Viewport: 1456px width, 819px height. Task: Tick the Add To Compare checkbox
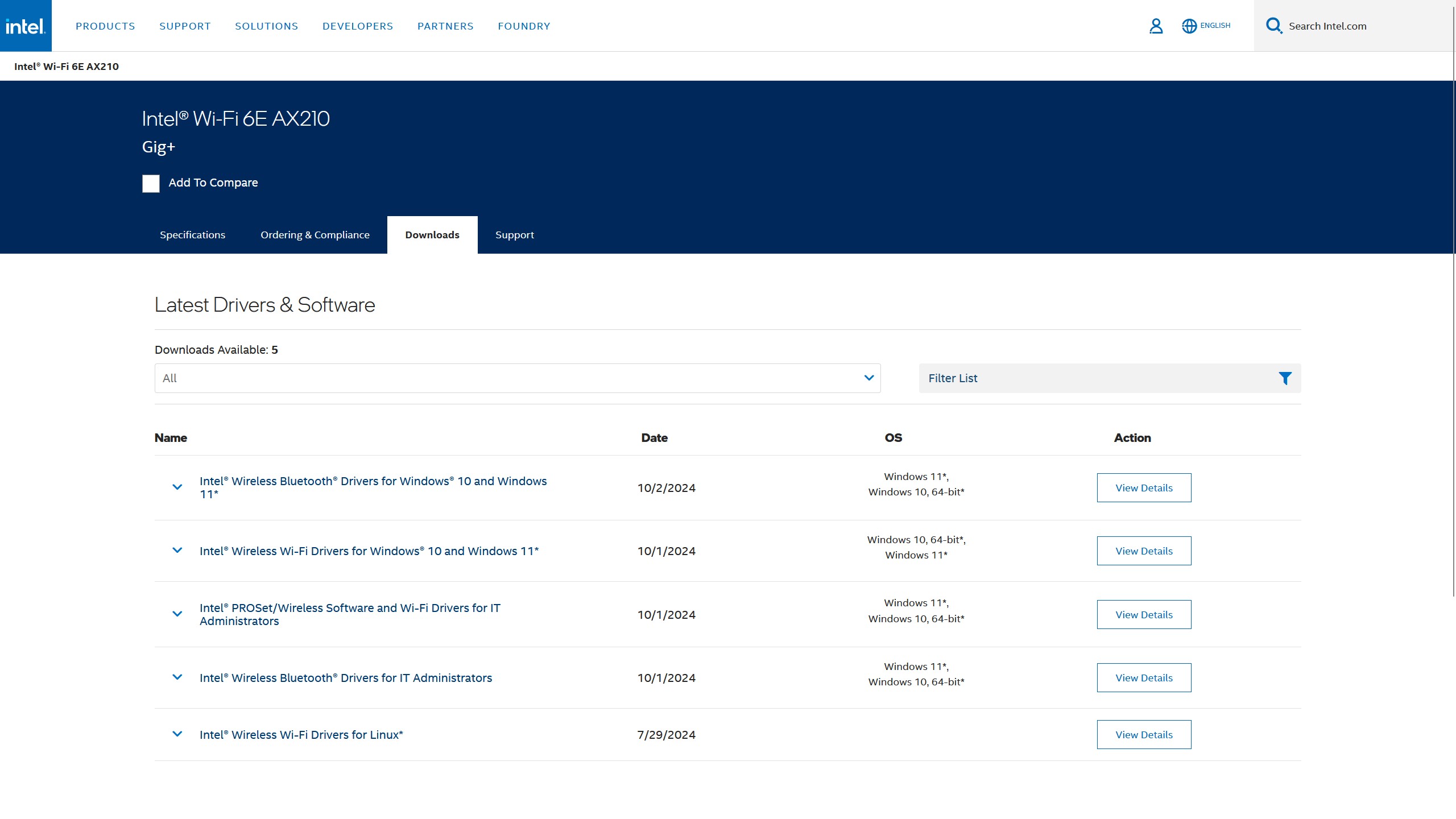[x=151, y=183]
